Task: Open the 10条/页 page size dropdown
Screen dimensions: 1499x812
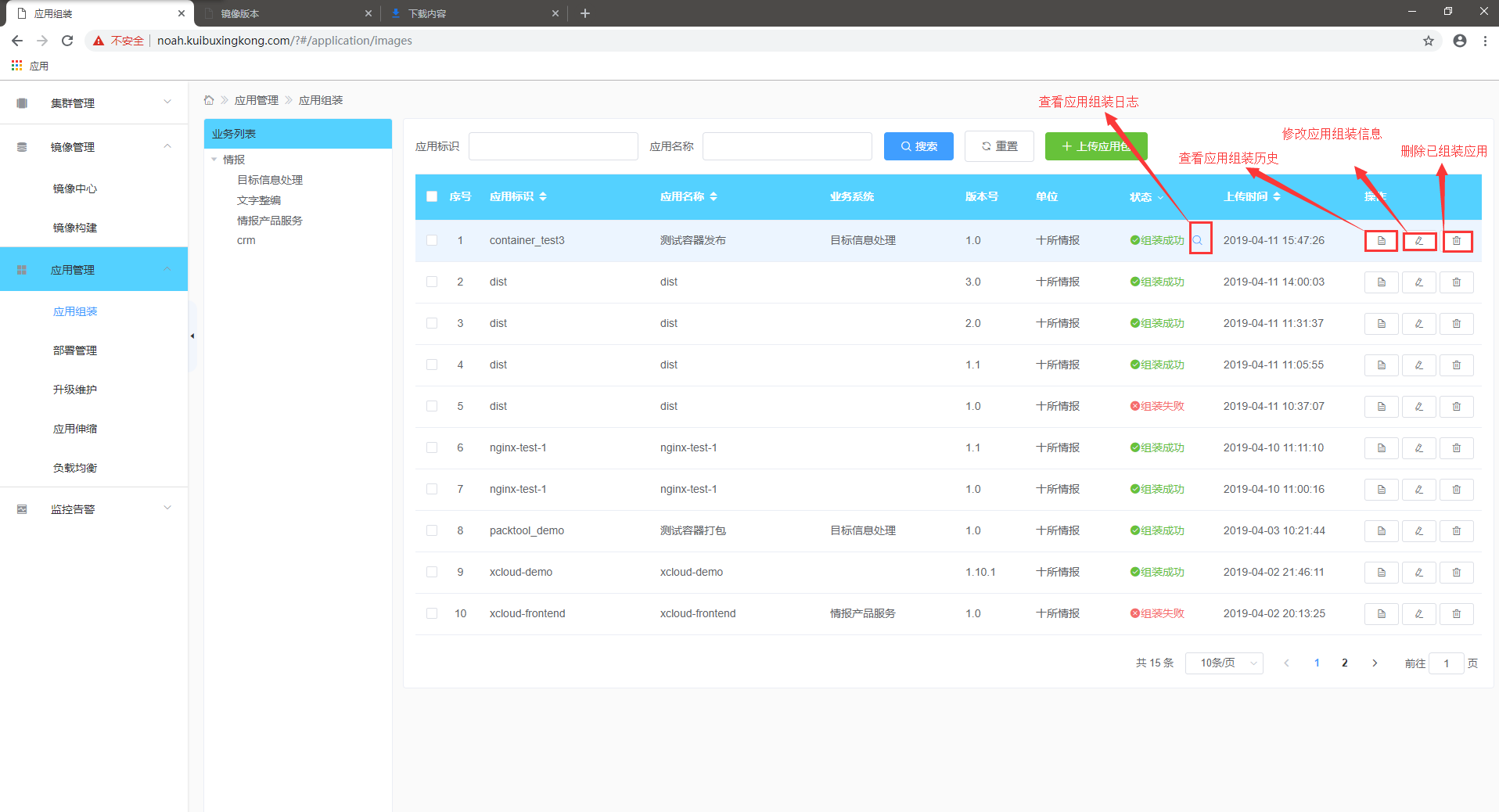Action: 1224,663
